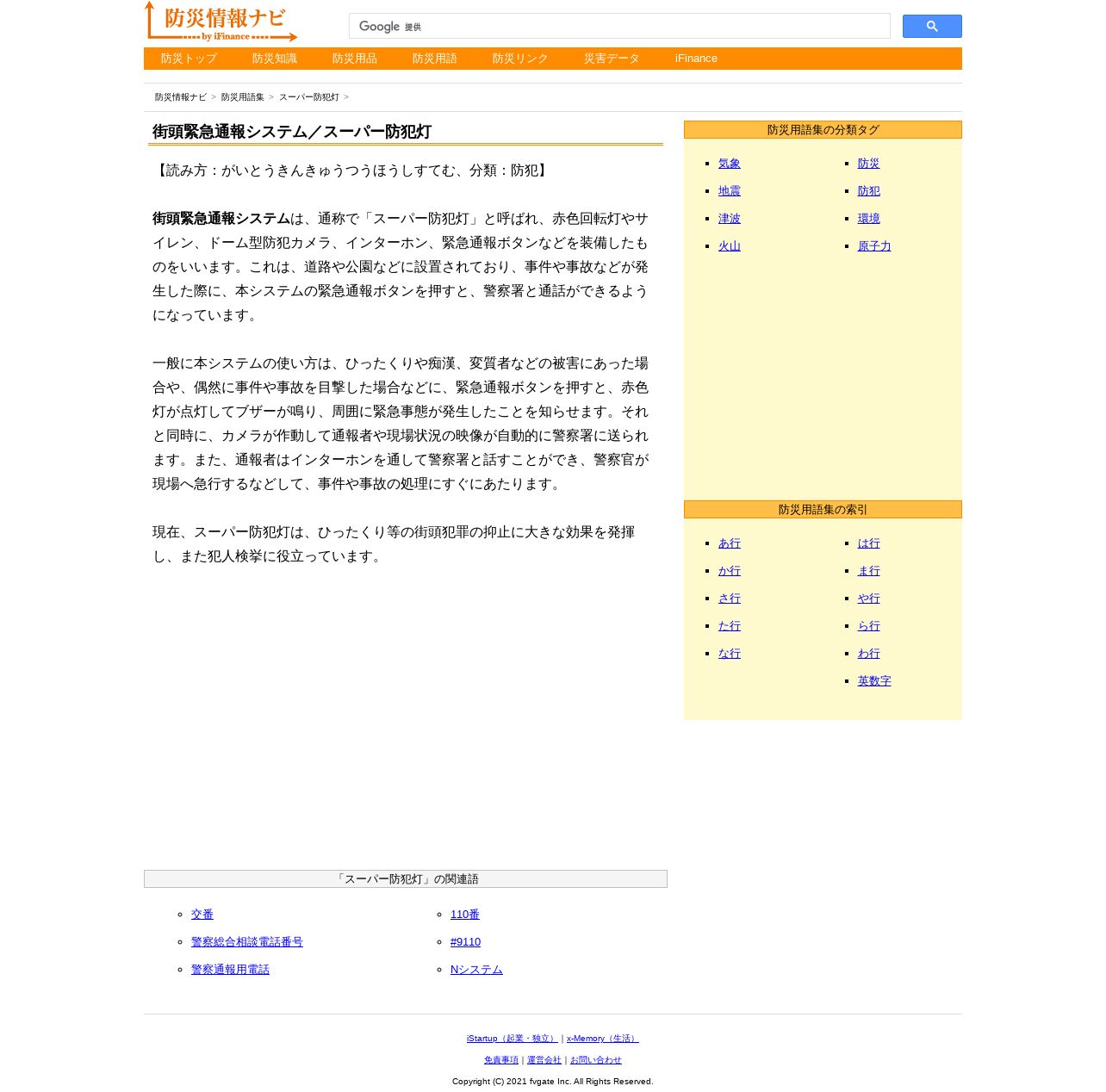
Task: Open the 免責事項 footer link
Action: [501, 1060]
